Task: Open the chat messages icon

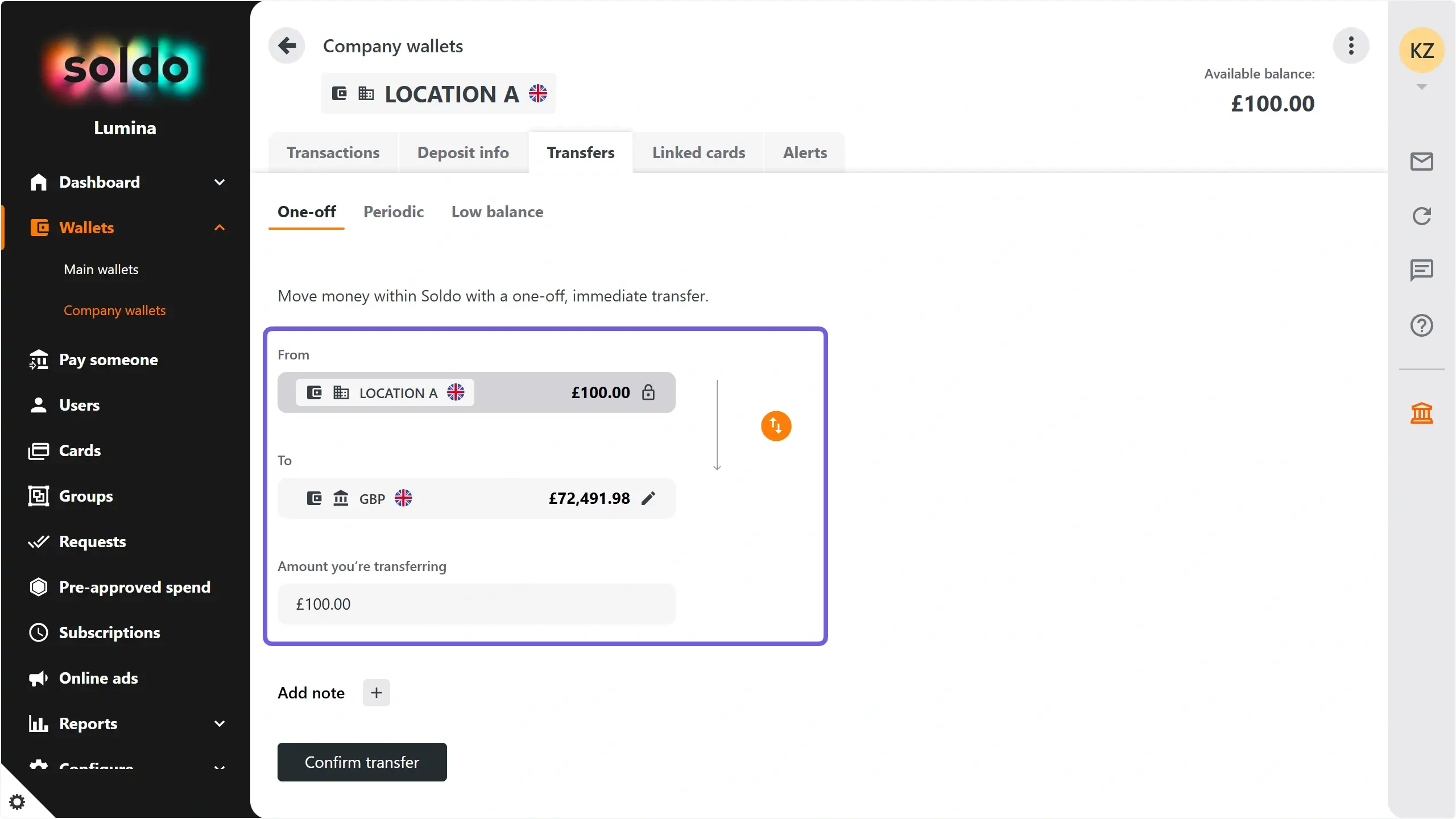Action: coord(1421,270)
